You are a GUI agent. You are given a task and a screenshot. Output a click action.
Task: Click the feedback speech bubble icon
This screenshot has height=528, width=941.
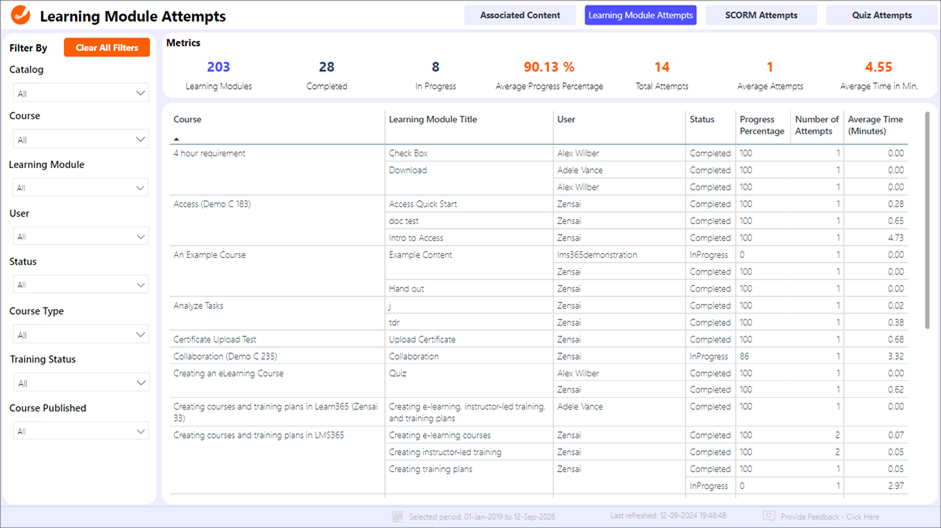[x=768, y=517]
